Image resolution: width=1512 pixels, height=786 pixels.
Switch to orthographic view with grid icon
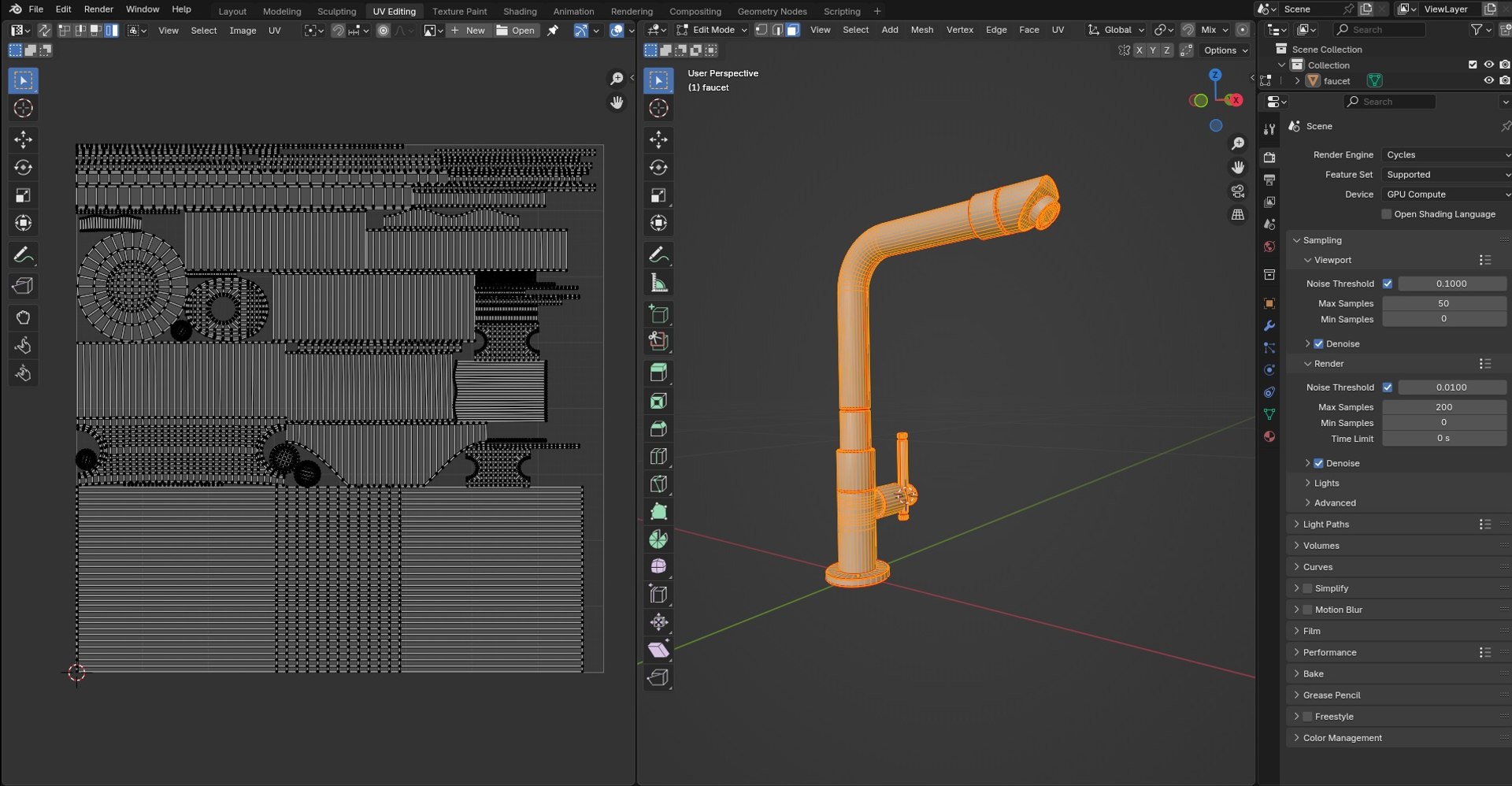pos(1238,215)
